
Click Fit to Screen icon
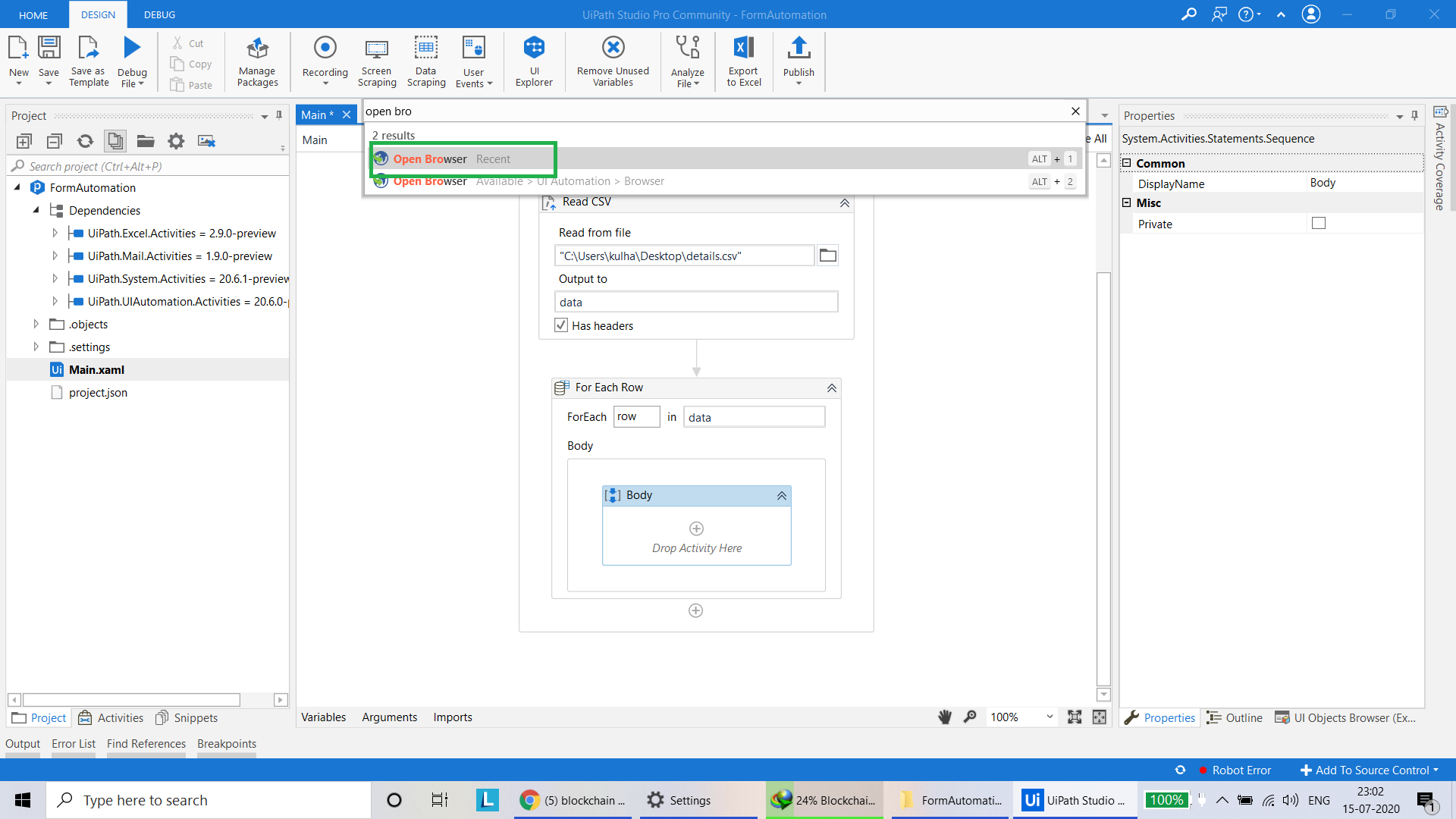(1075, 717)
